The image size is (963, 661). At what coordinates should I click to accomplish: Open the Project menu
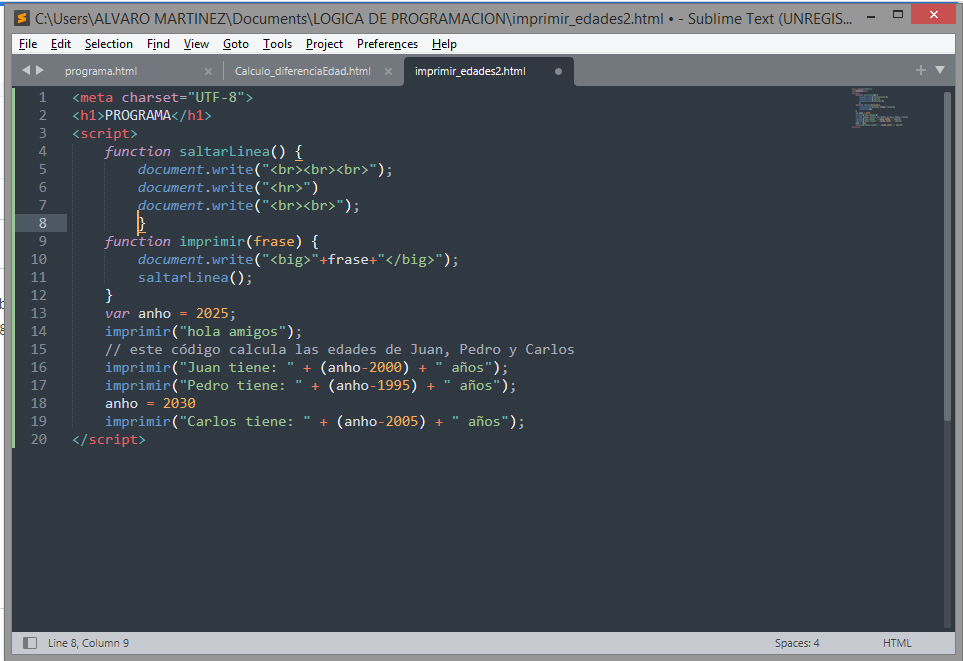pos(324,44)
